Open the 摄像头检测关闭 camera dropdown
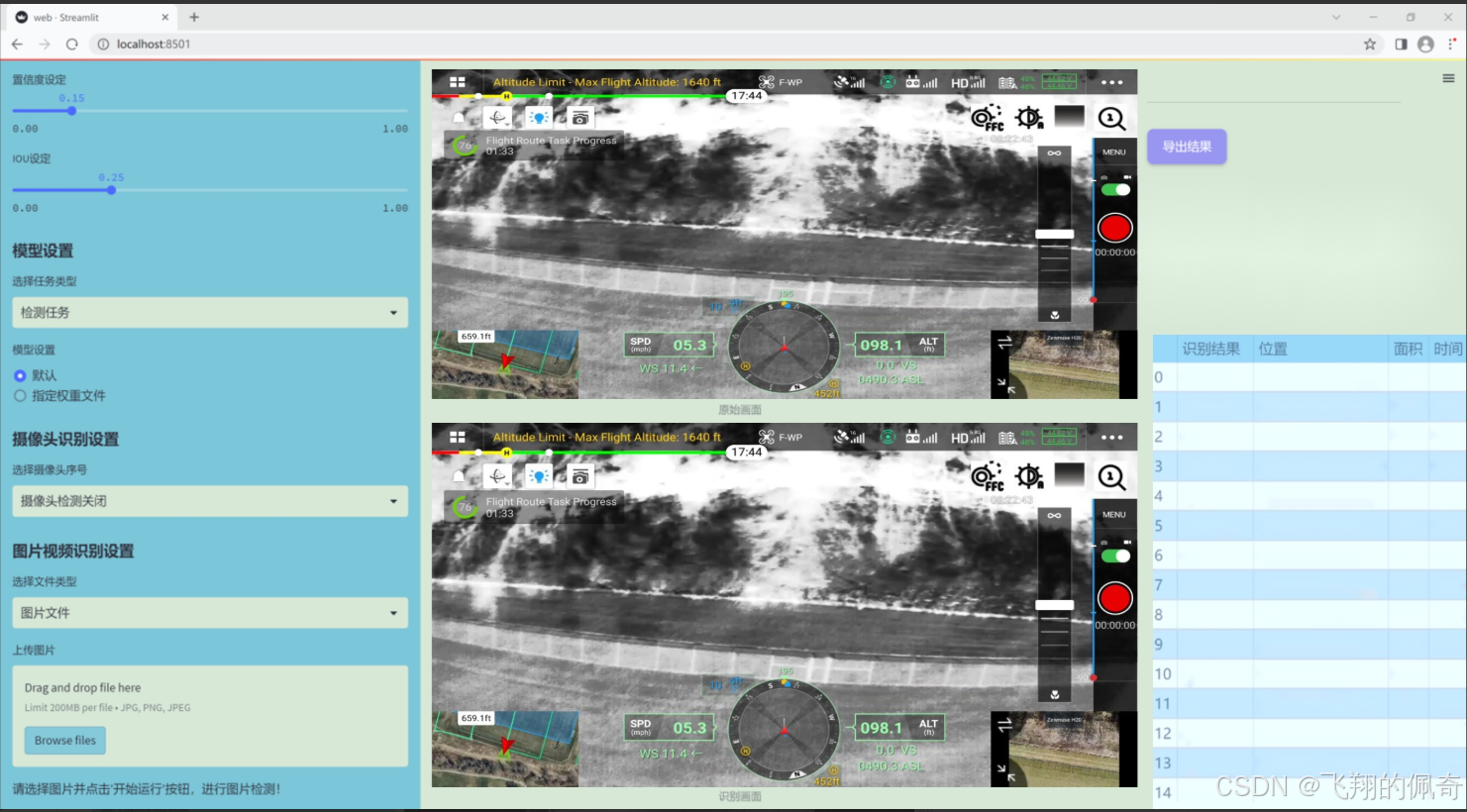This screenshot has width=1467, height=812. click(x=210, y=501)
